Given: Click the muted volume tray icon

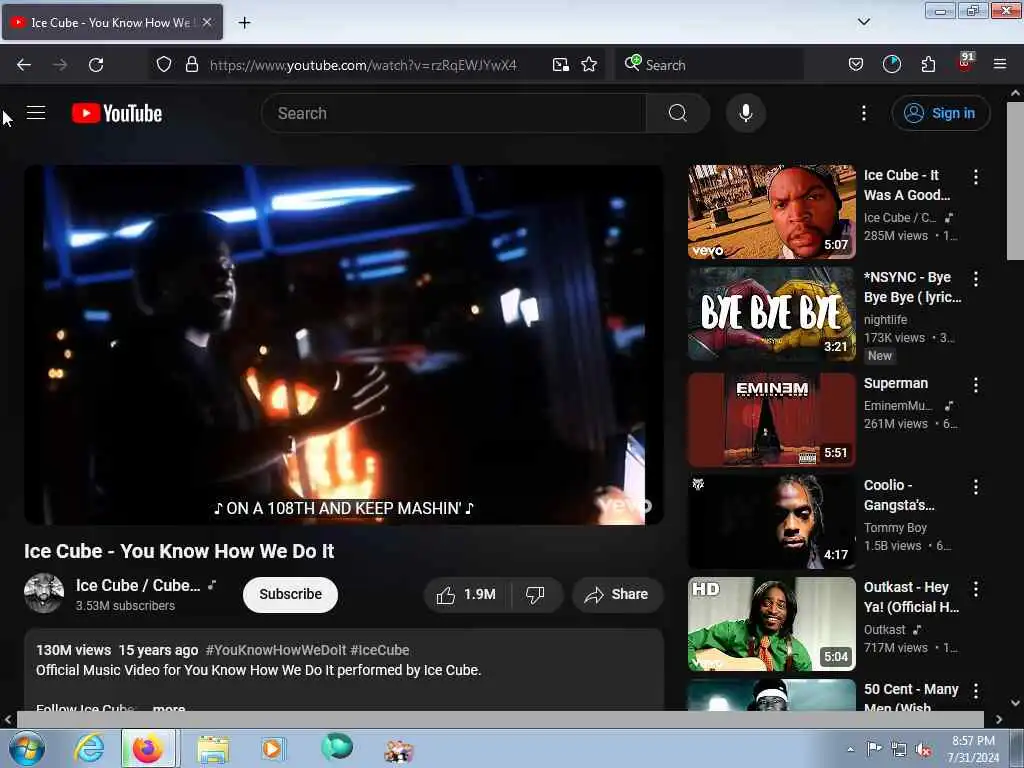Looking at the screenshot, I should point(923,750).
